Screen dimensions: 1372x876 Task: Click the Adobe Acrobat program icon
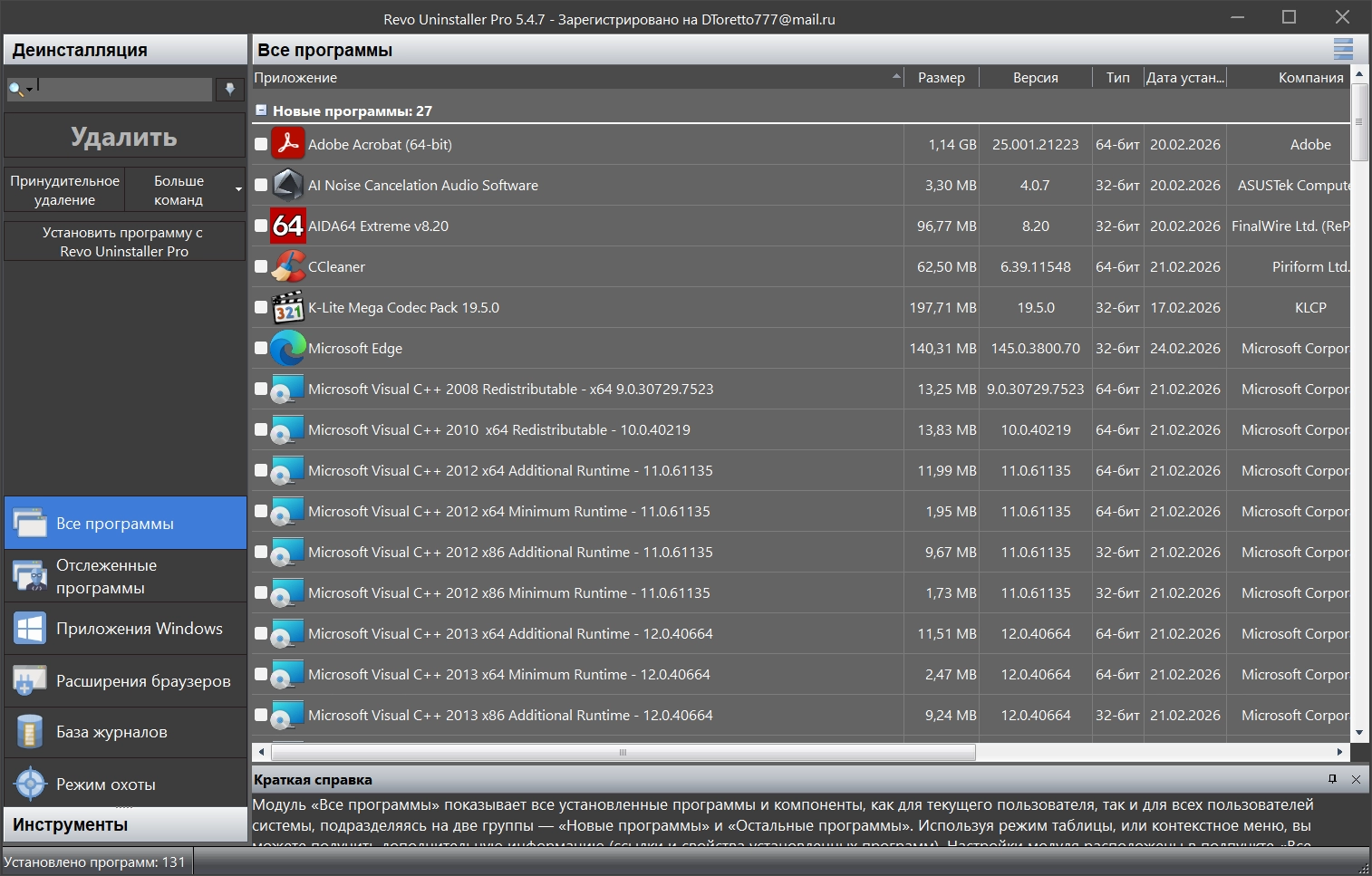[x=288, y=144]
